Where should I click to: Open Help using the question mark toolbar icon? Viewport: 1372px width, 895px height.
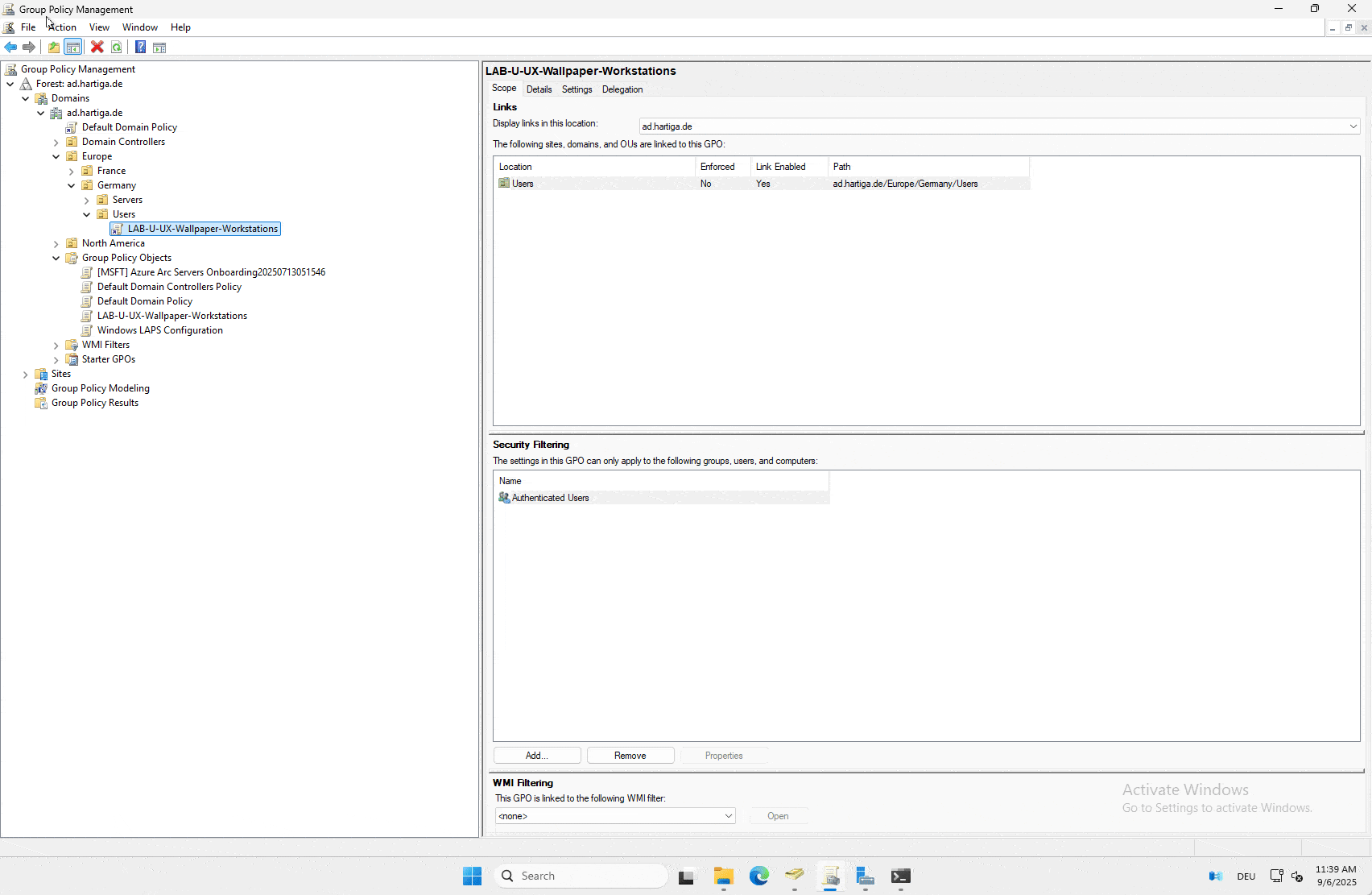[140, 47]
